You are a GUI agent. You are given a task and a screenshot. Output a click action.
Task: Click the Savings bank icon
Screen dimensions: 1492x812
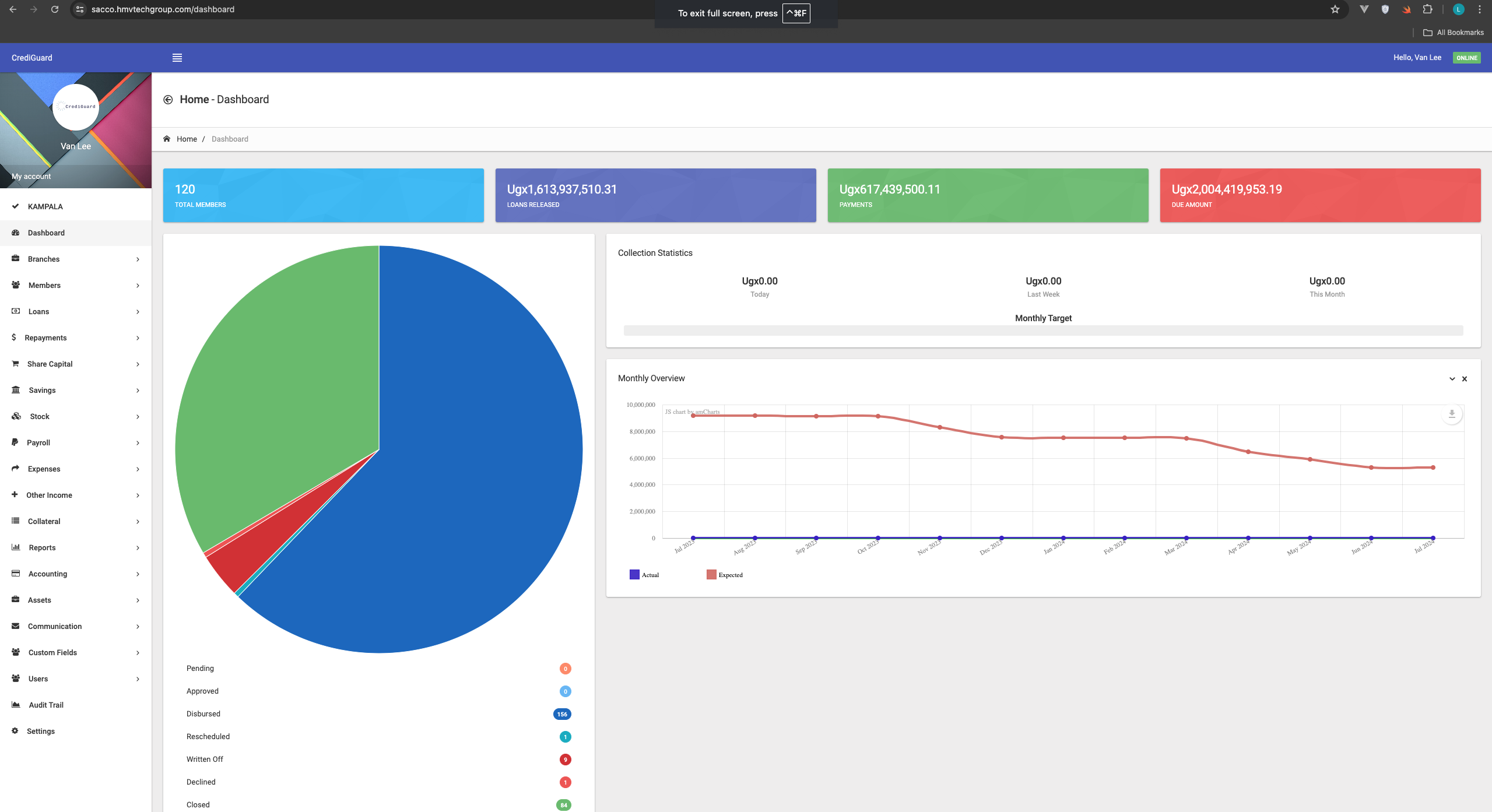point(16,390)
